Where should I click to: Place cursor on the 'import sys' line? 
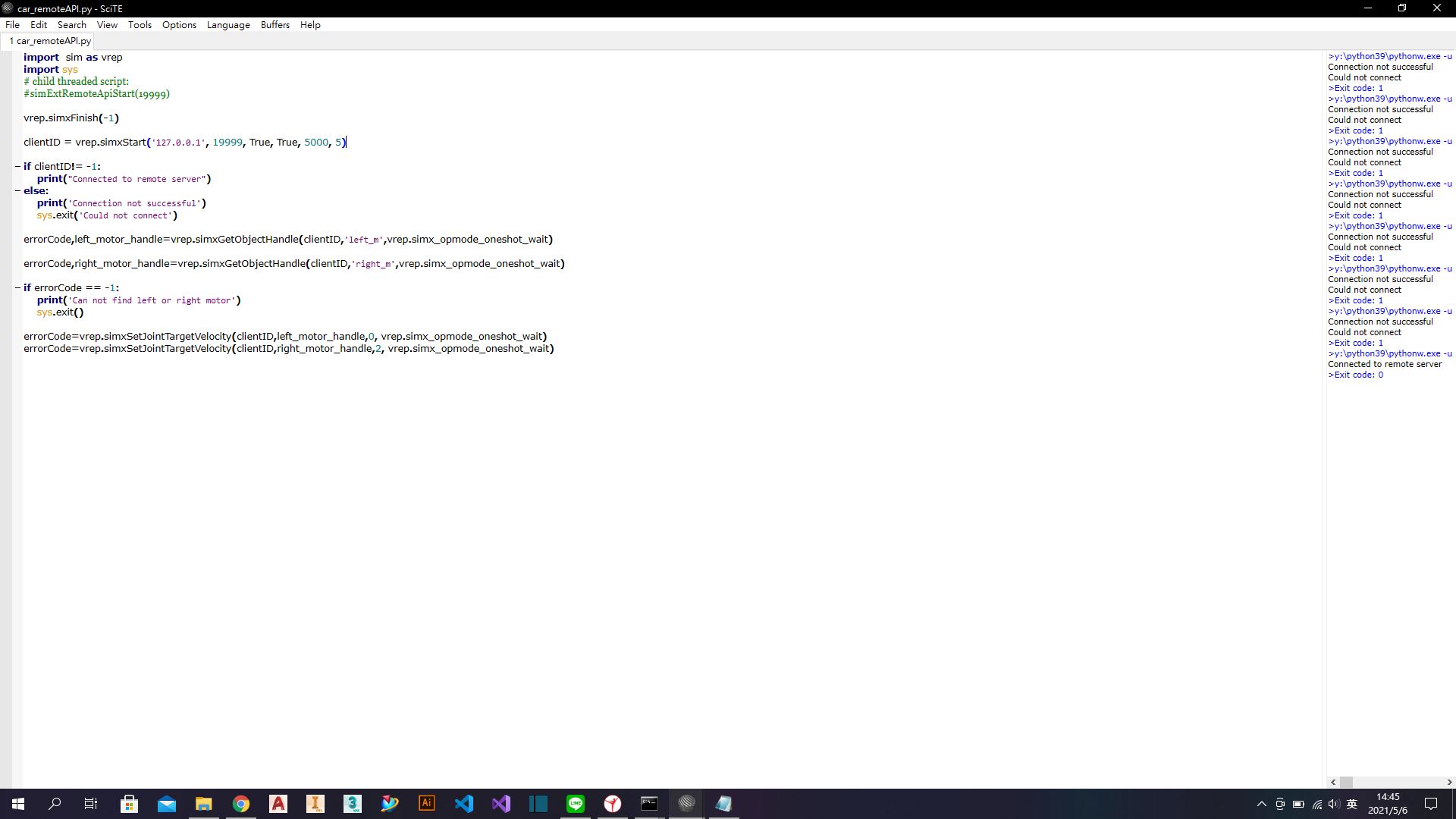pyautogui.click(x=51, y=69)
